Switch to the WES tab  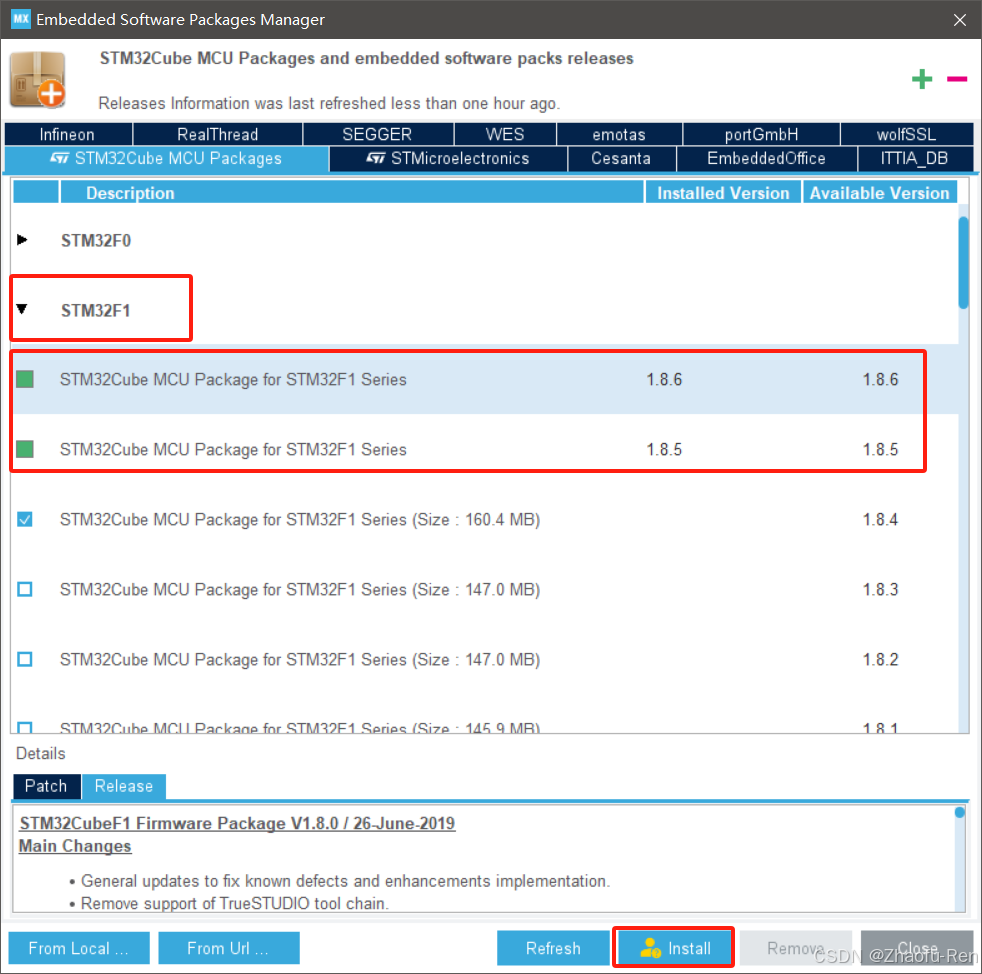coord(505,134)
